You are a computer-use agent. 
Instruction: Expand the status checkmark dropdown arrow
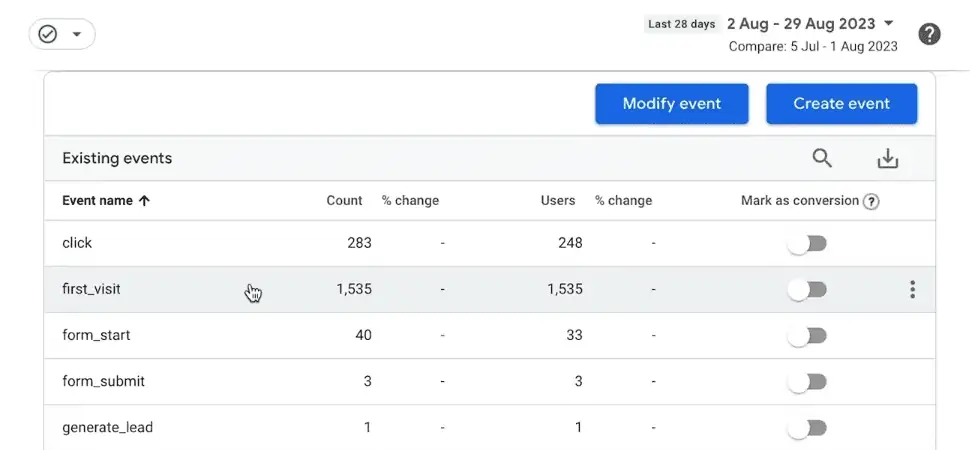[78, 35]
